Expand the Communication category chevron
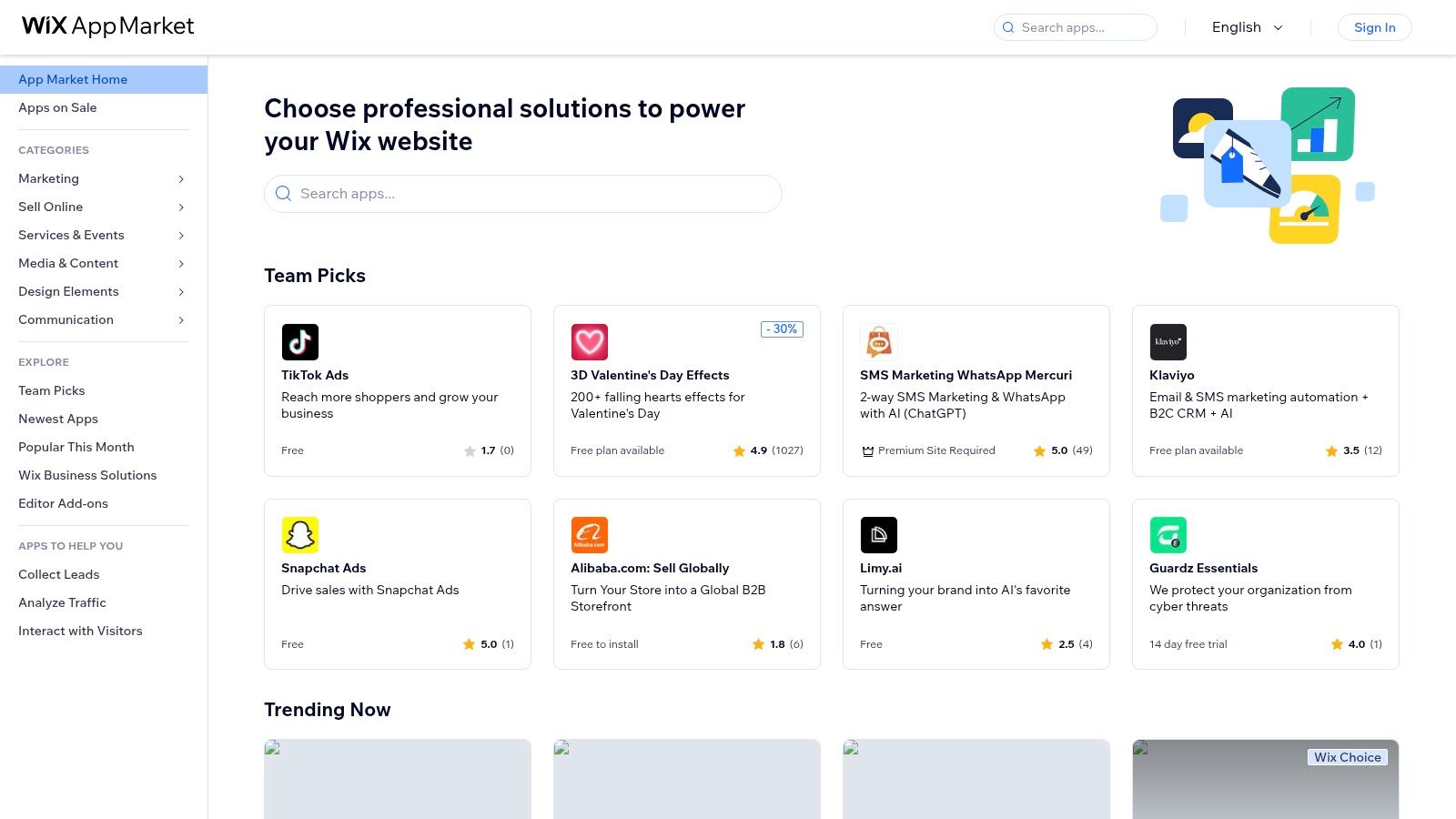 181,320
